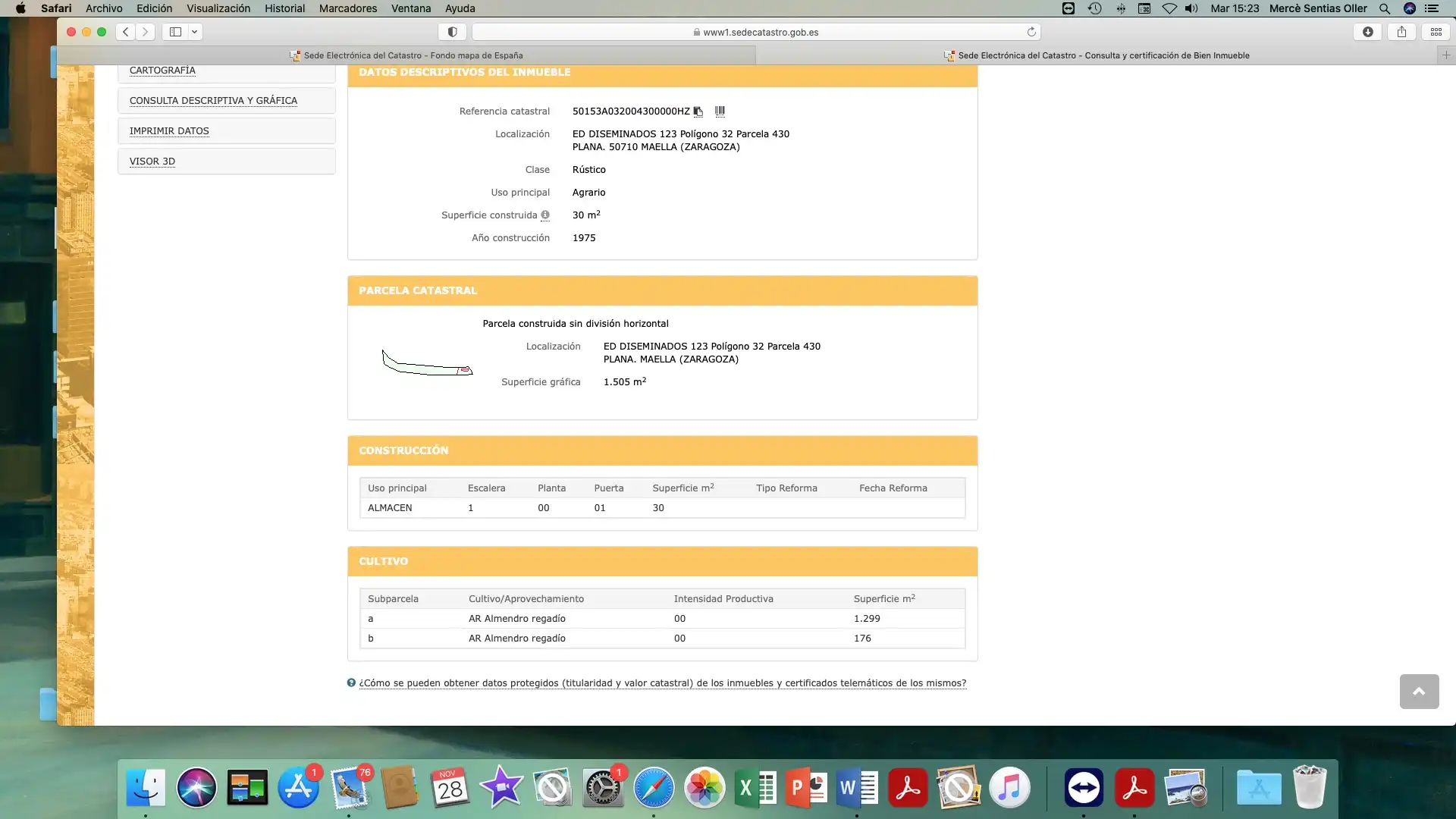Screen dimensions: 1456x819
Task: Click the Bluetooth menu bar icon
Action: pos(1120,8)
